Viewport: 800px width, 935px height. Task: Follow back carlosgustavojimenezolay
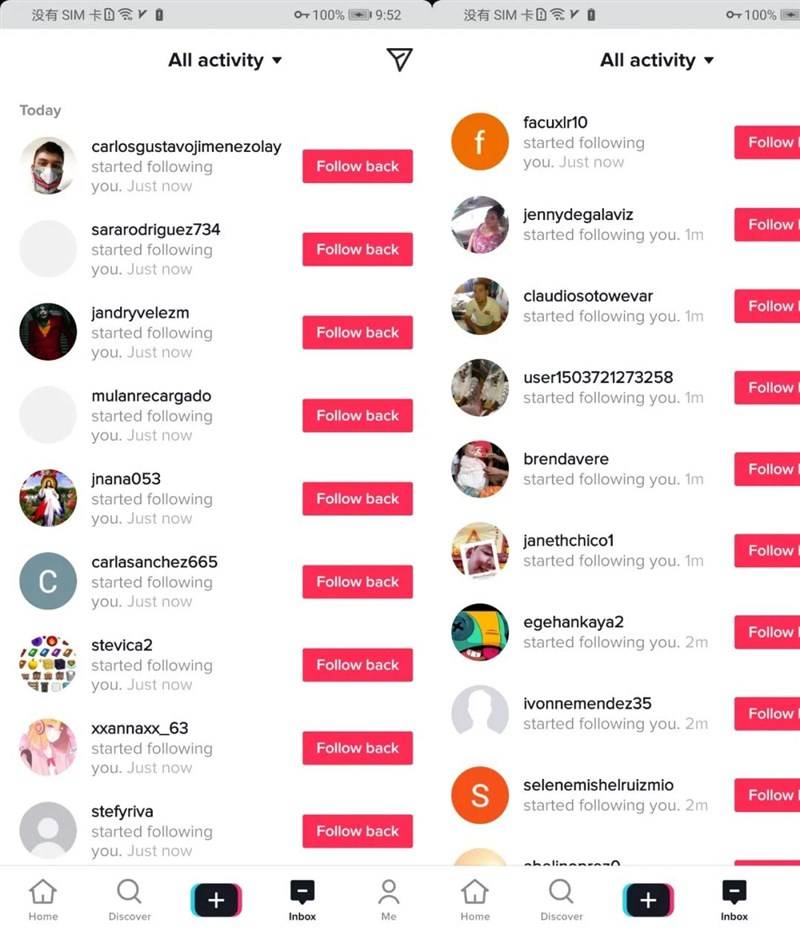pyautogui.click(x=358, y=166)
